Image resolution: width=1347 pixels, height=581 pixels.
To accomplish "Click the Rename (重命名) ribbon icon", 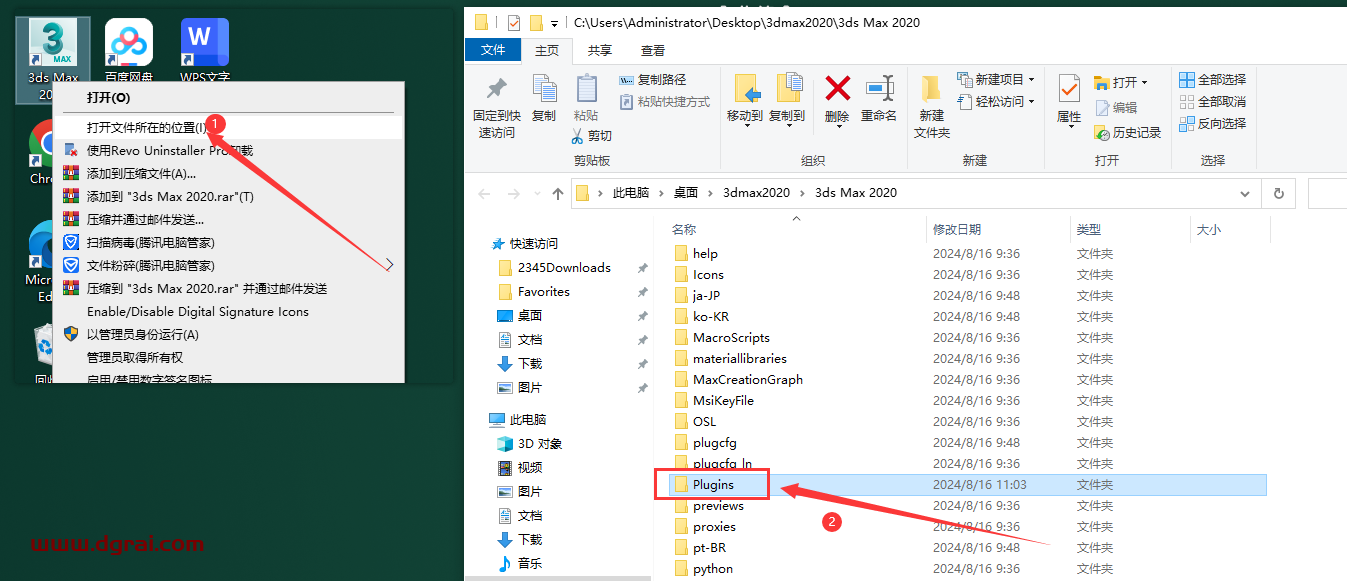I will (879, 91).
